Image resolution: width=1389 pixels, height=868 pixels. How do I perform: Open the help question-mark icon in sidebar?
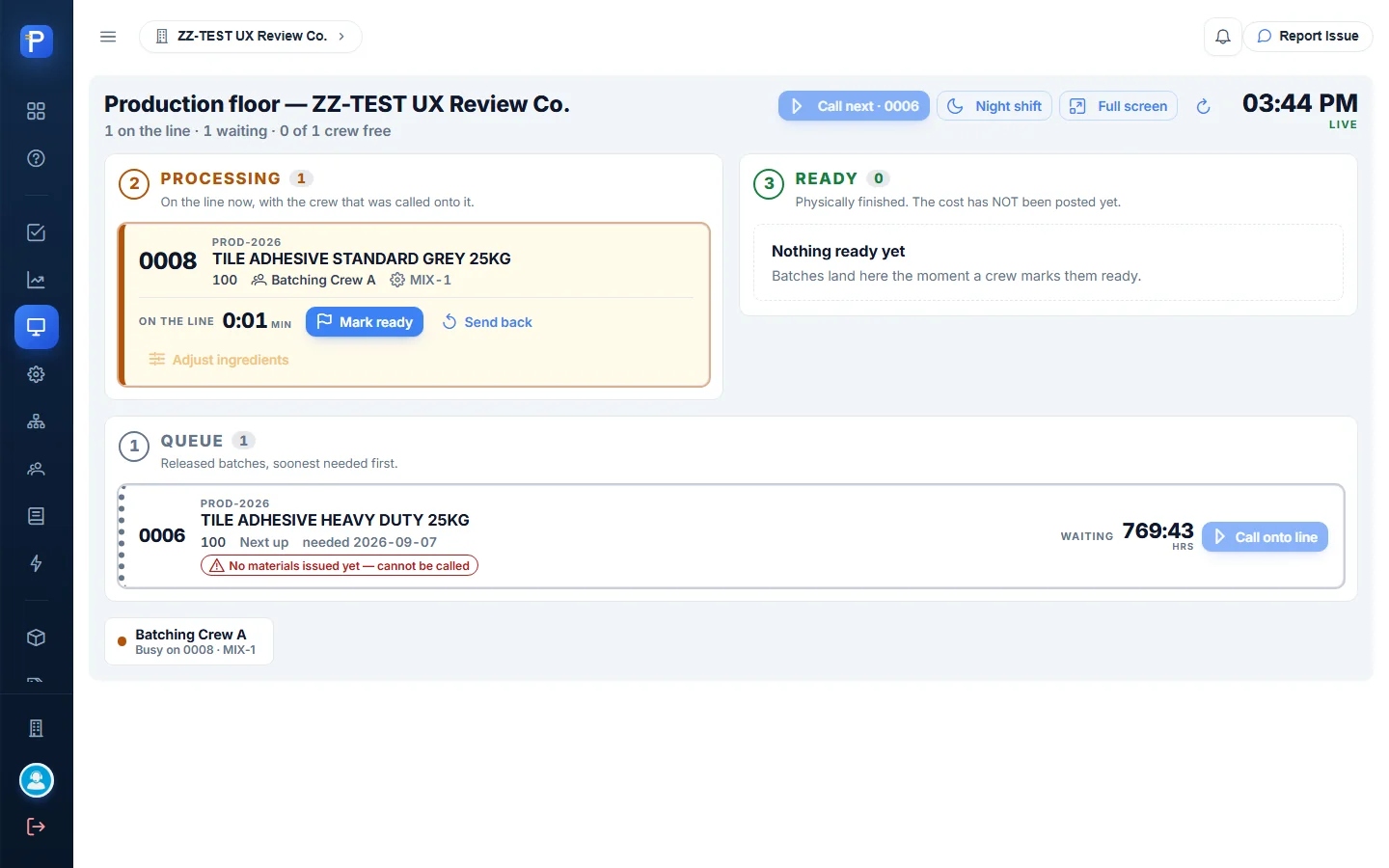pyautogui.click(x=37, y=158)
